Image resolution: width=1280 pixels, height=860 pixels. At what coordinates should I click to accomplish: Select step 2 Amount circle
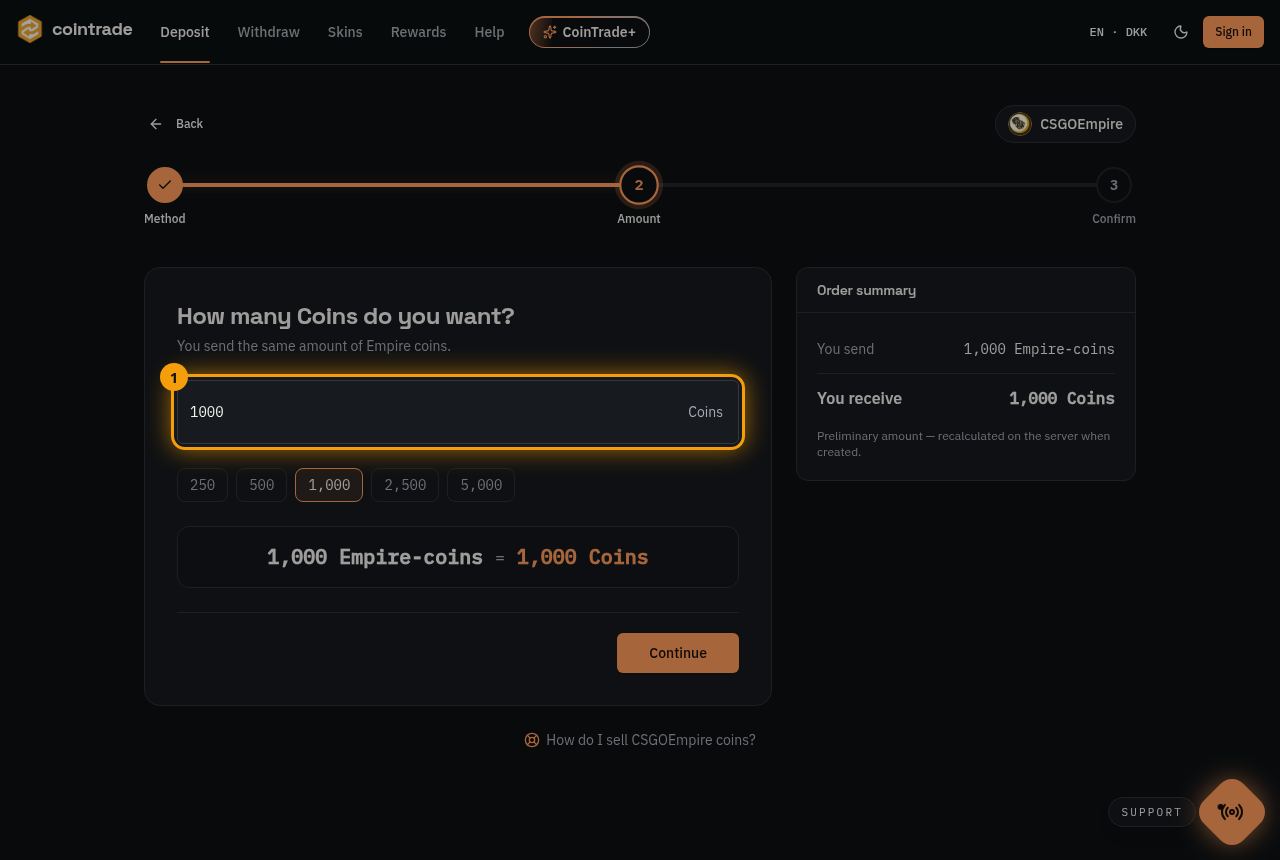(x=639, y=185)
